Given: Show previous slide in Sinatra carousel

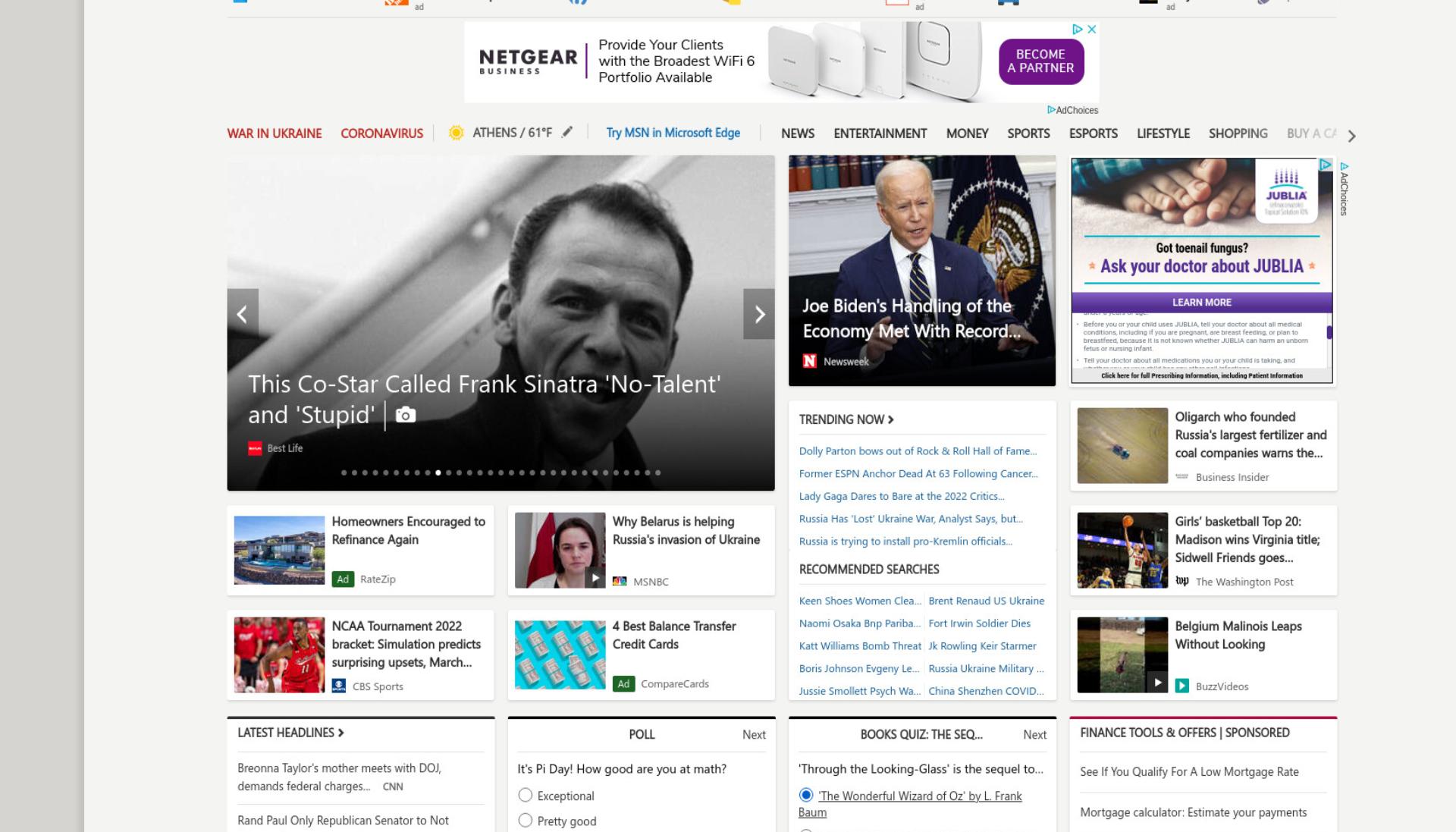Looking at the screenshot, I should pyautogui.click(x=243, y=314).
